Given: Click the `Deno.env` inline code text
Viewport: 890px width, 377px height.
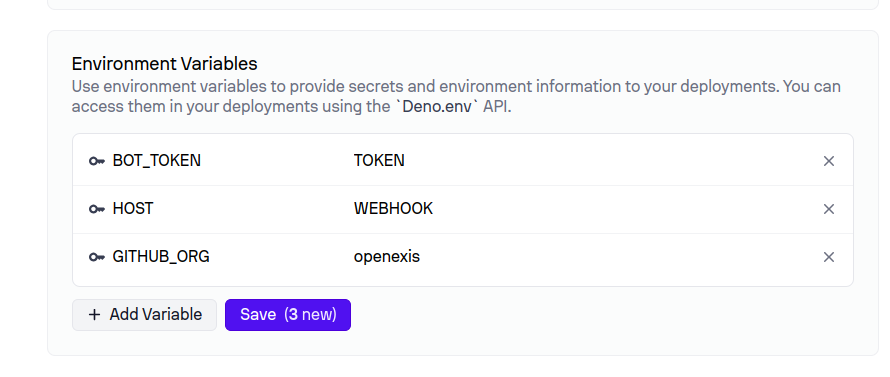Looking at the screenshot, I should [437, 107].
